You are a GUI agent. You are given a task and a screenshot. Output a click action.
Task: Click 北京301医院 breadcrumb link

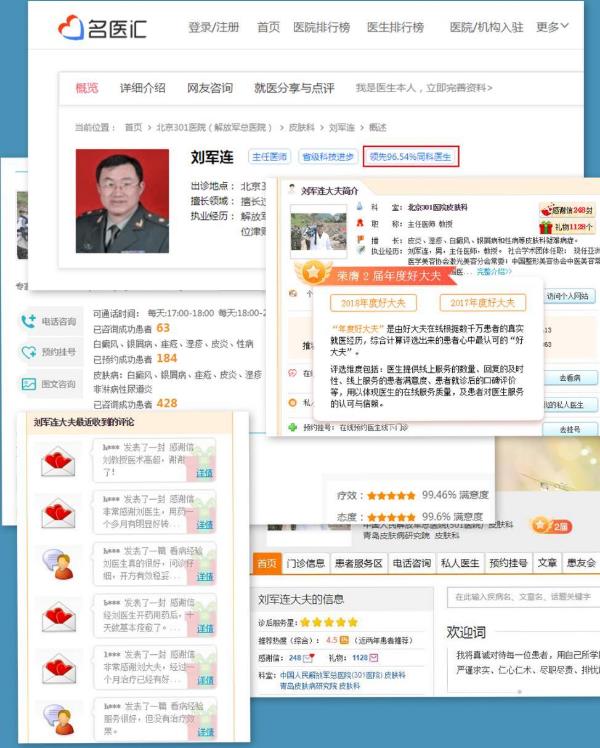pyautogui.click(x=214, y=127)
